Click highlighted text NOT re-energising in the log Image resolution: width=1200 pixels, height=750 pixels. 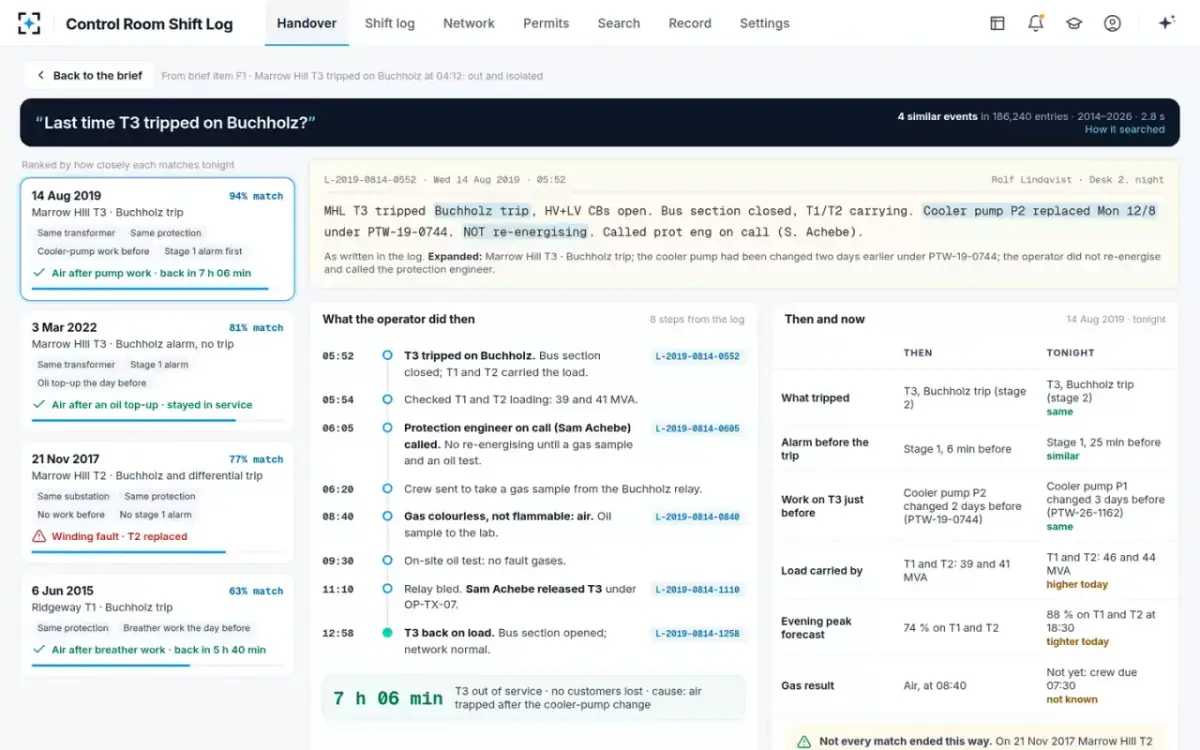[x=525, y=232]
